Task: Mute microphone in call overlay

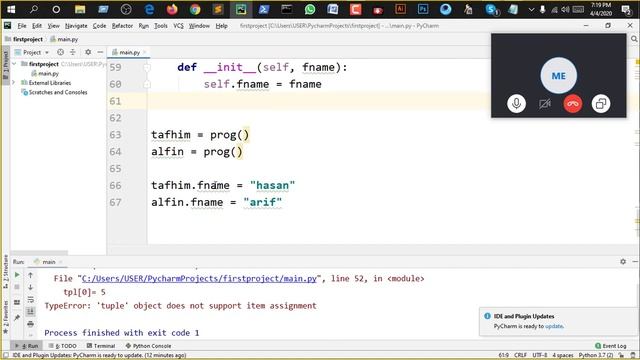Action: pos(516,104)
